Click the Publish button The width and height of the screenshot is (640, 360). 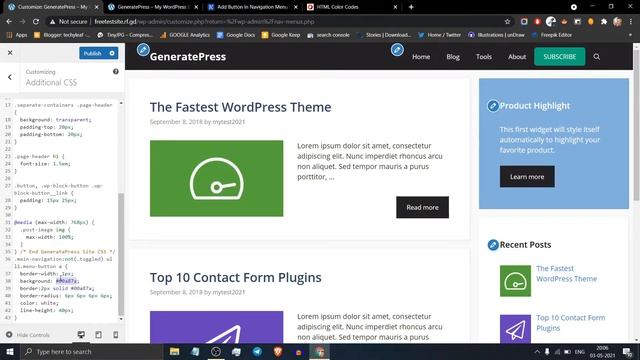click(93, 53)
